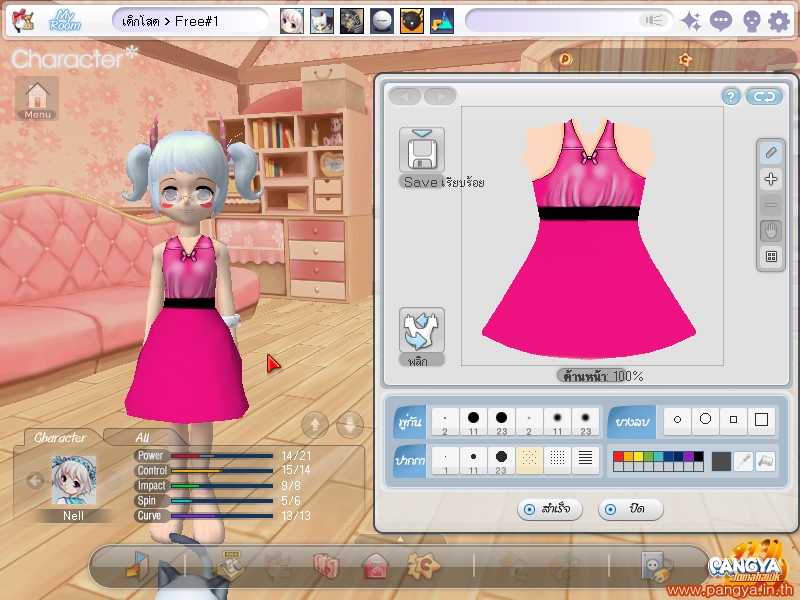Select hard round brush size 23
This screenshot has width=800, height=600.
click(x=502, y=421)
